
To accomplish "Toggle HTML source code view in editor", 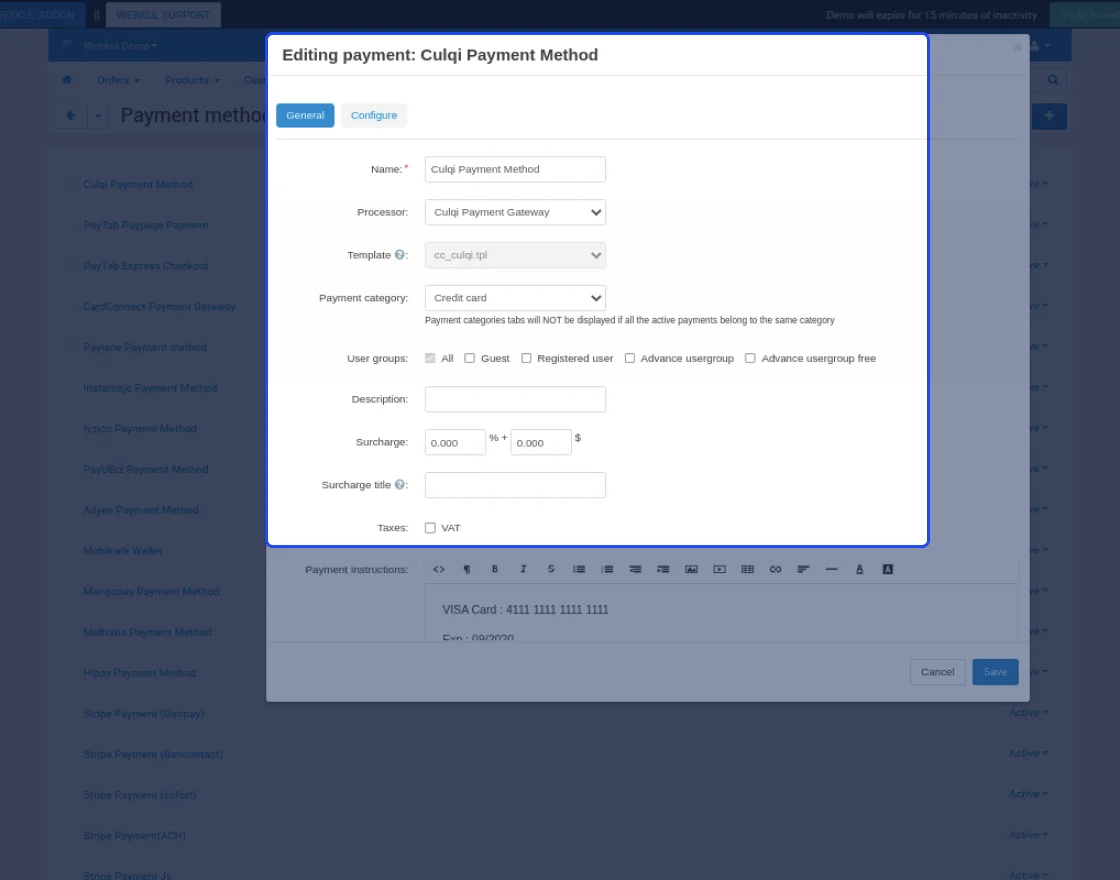I will 439,569.
